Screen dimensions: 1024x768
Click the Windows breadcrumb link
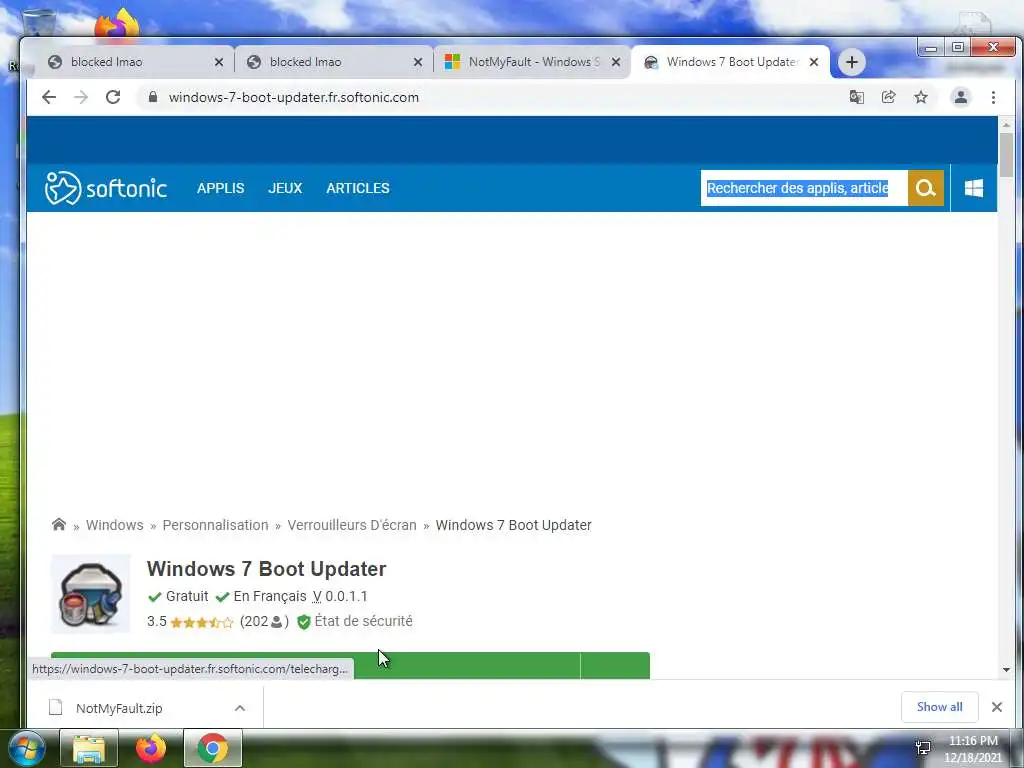(x=115, y=525)
